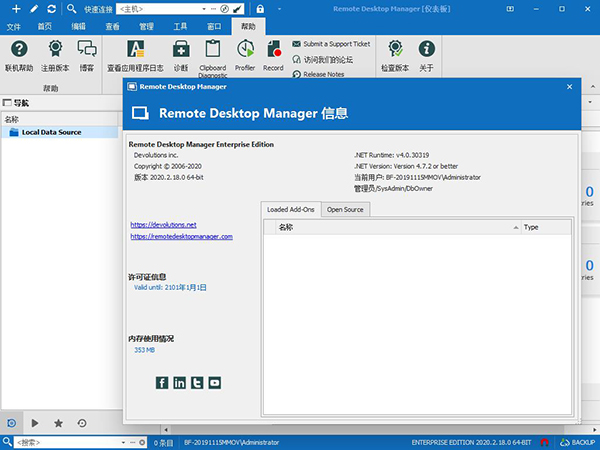Sort add-ons by the name column arrow
The height and width of the screenshot is (450, 600).
515,227
